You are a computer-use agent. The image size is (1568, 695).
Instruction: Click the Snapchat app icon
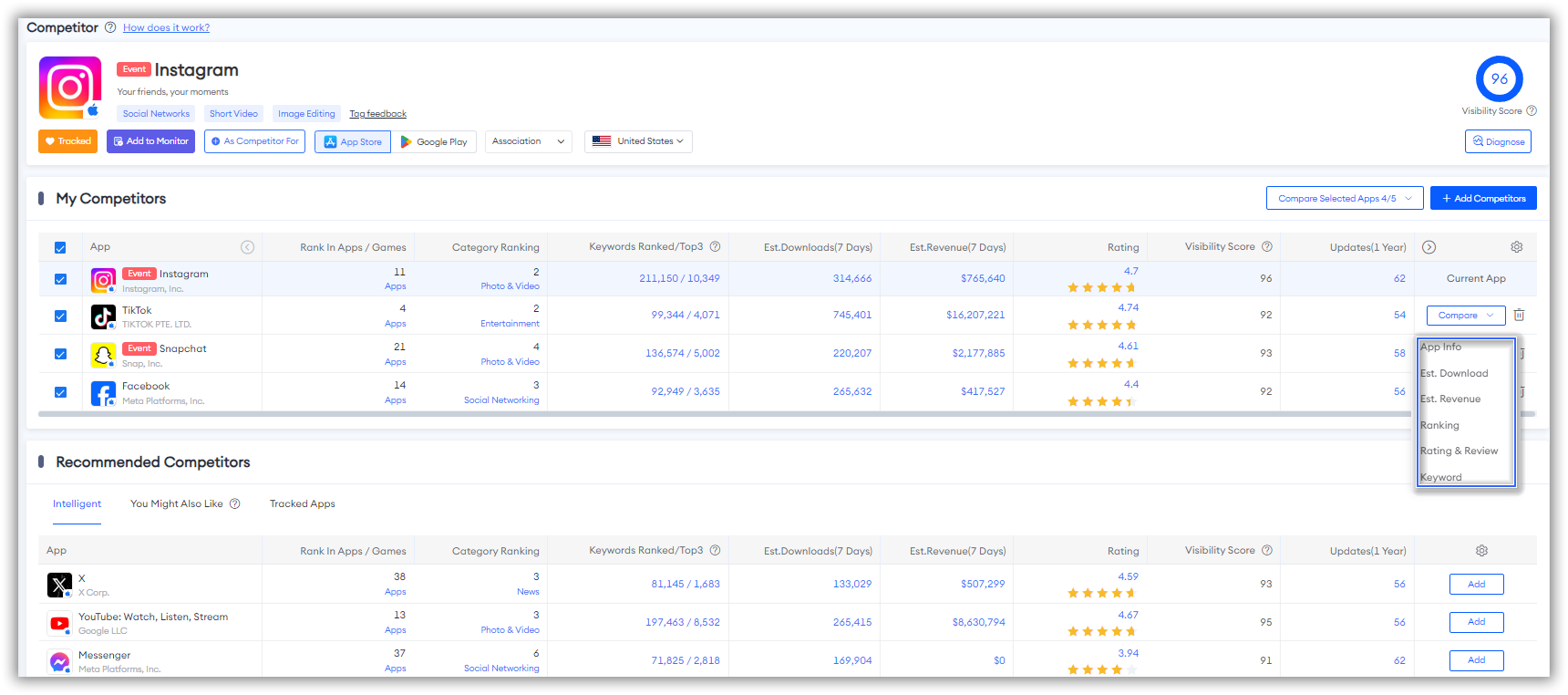103,355
